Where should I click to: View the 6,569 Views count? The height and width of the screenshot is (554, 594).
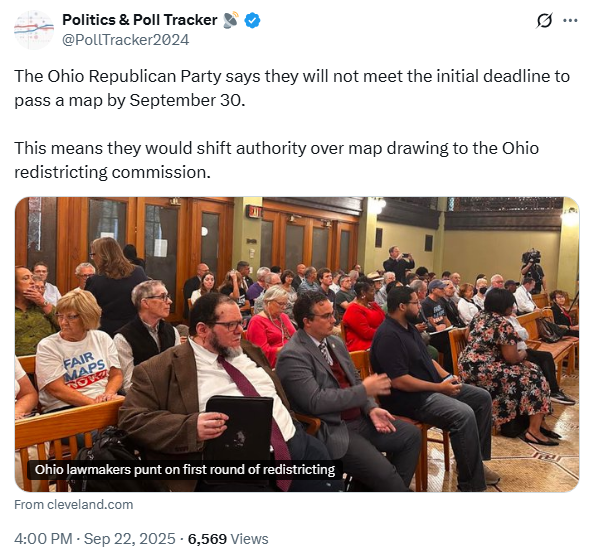tap(228, 539)
